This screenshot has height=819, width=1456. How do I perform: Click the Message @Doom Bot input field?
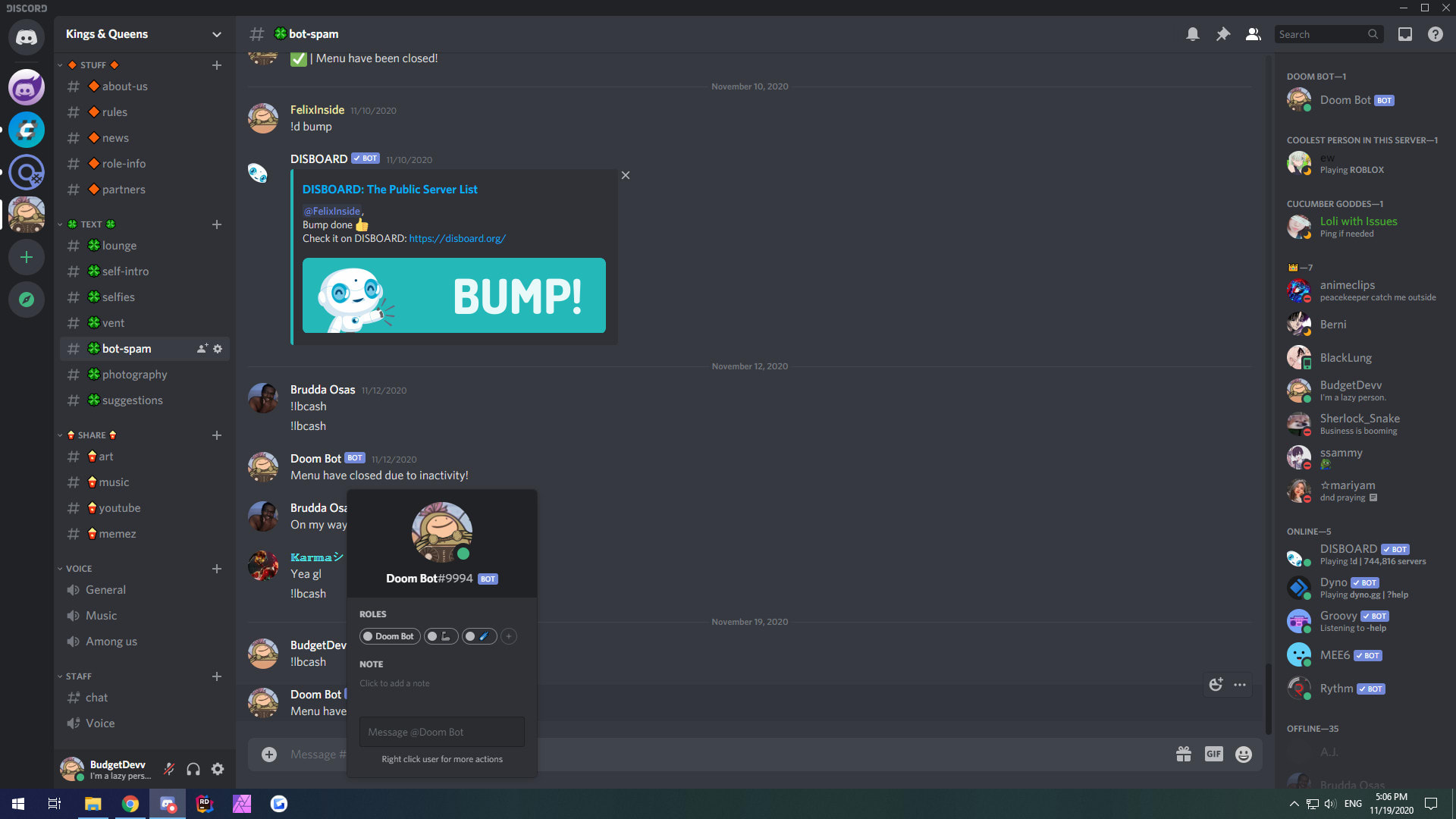pyautogui.click(x=441, y=732)
